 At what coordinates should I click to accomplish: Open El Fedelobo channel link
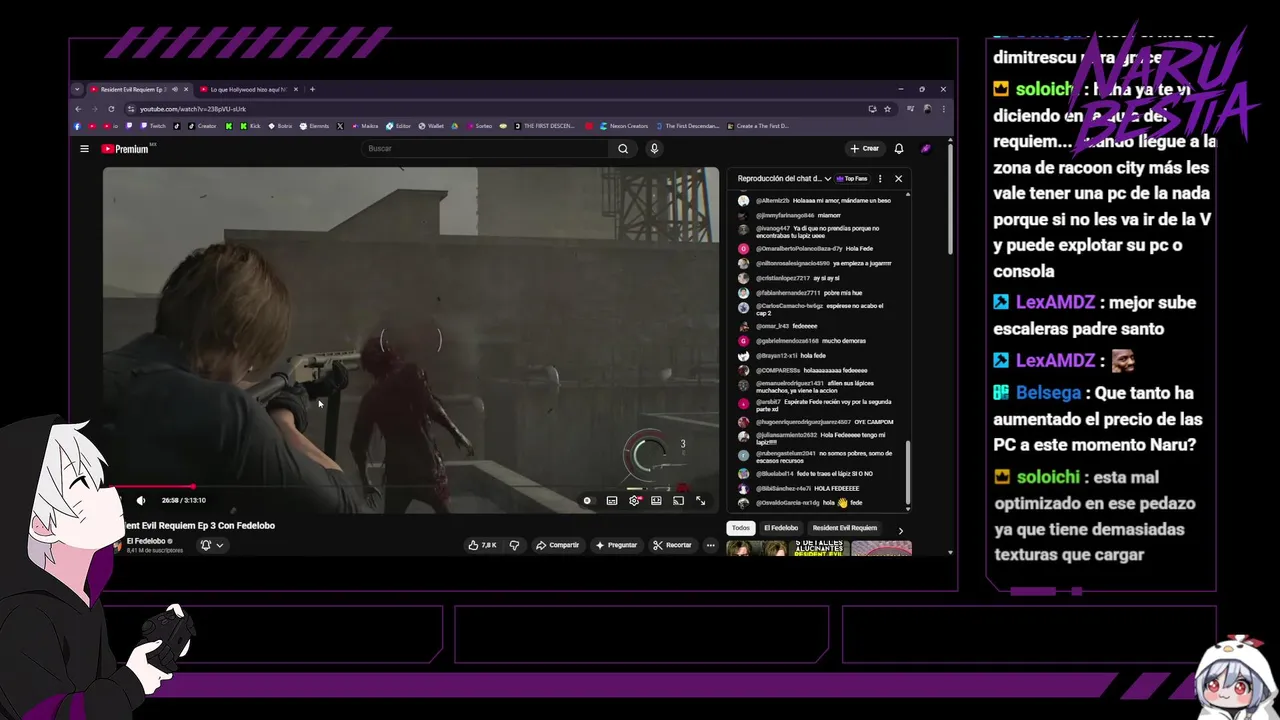click(x=146, y=541)
